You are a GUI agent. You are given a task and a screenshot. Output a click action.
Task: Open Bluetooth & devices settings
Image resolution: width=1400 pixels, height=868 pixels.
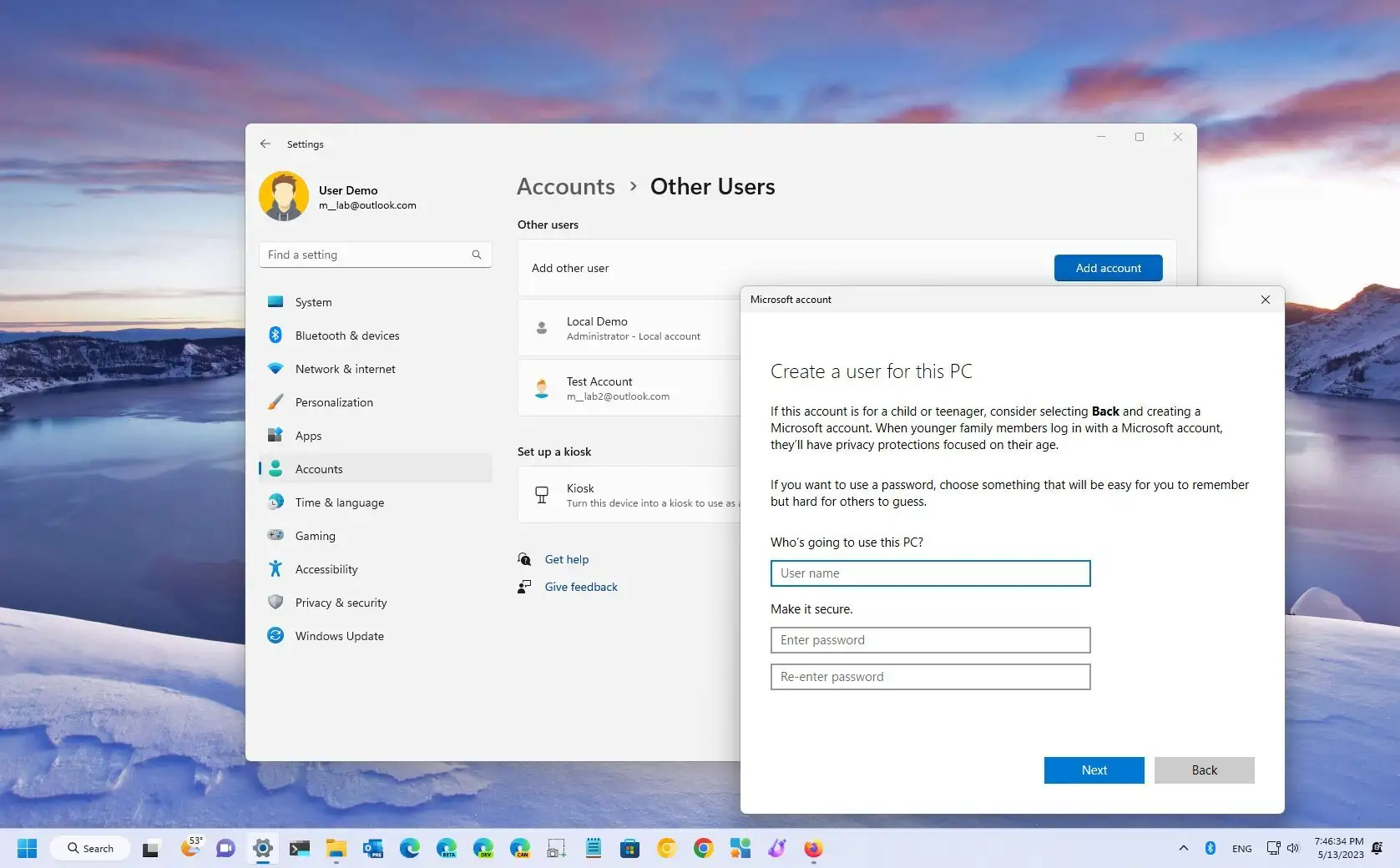coord(347,335)
